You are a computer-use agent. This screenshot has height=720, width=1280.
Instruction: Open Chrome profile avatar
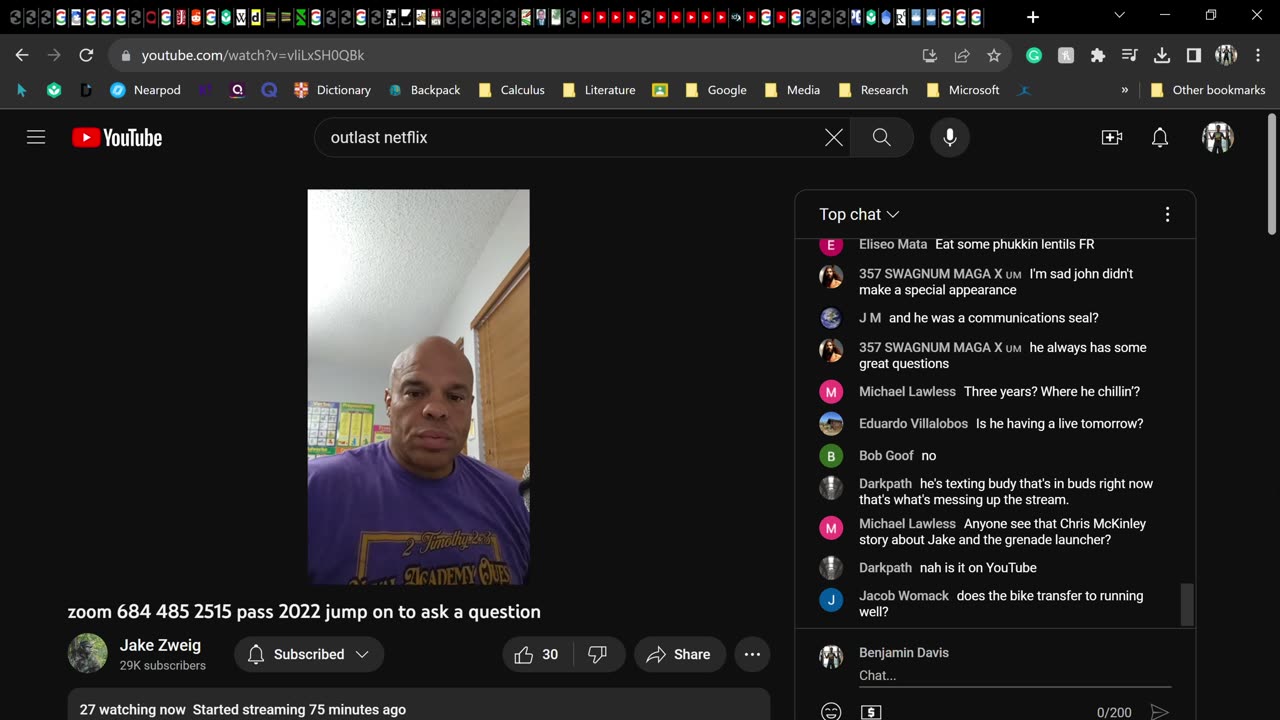[x=1226, y=55]
